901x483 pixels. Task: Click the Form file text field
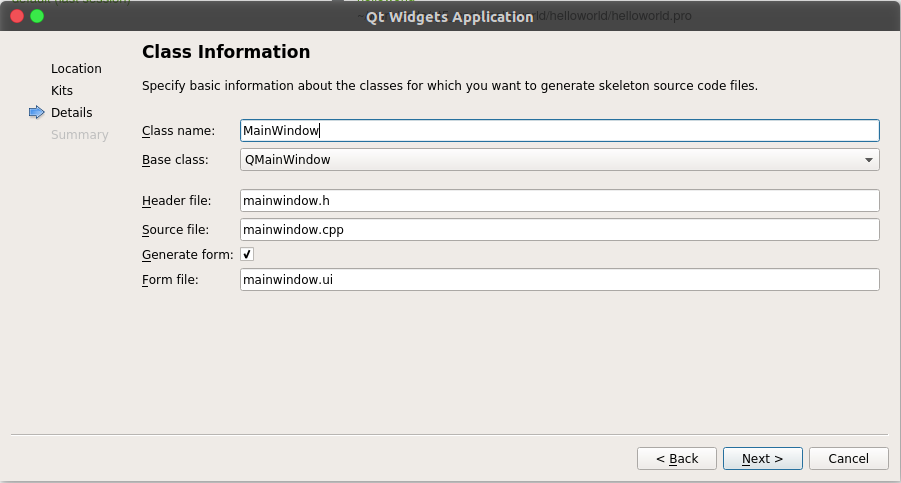click(x=559, y=280)
